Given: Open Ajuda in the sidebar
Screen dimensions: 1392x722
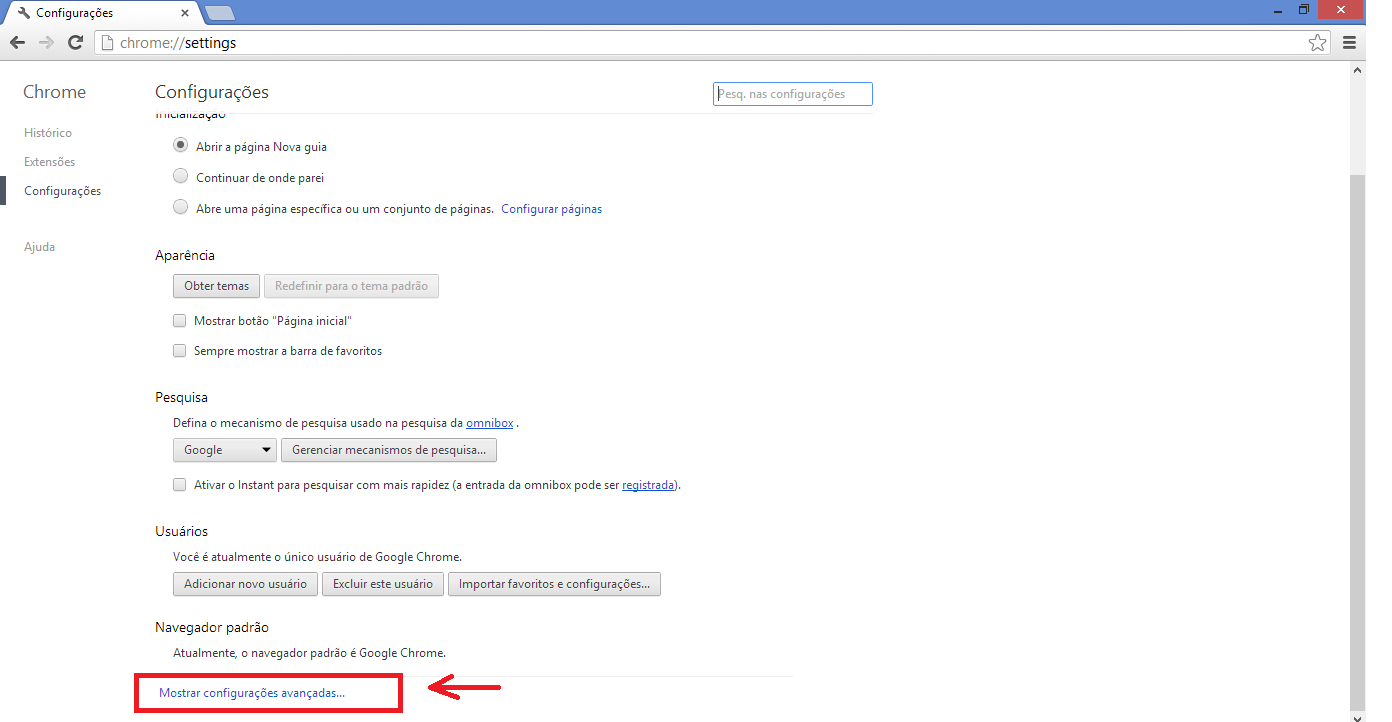Looking at the screenshot, I should click(x=39, y=247).
